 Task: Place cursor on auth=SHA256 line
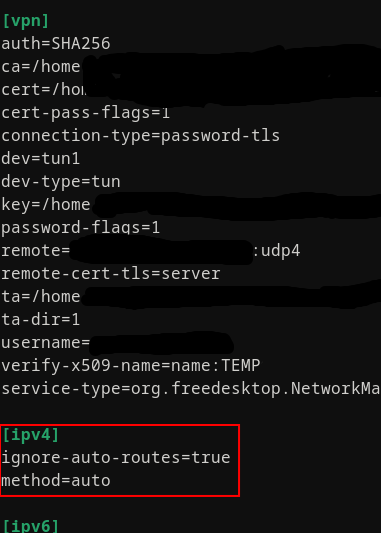click(x=56, y=44)
